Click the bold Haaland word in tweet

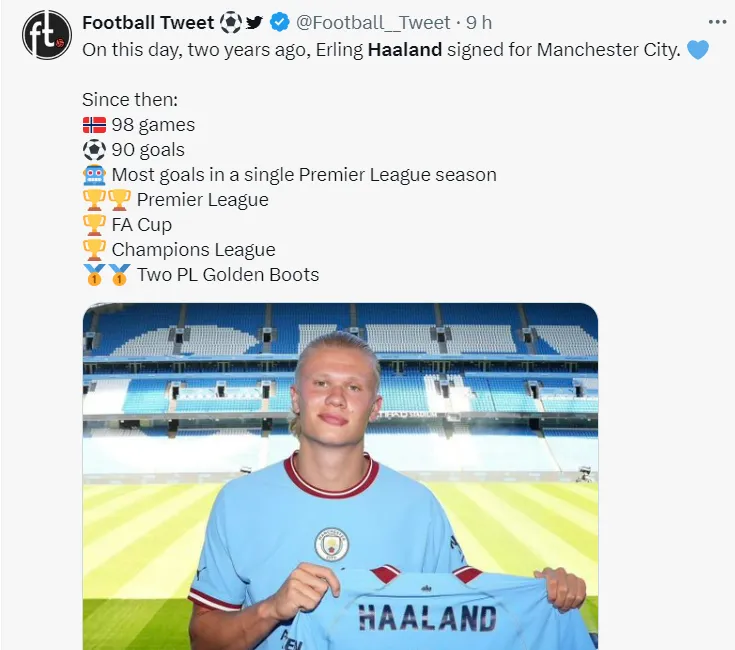pyautogui.click(x=405, y=49)
